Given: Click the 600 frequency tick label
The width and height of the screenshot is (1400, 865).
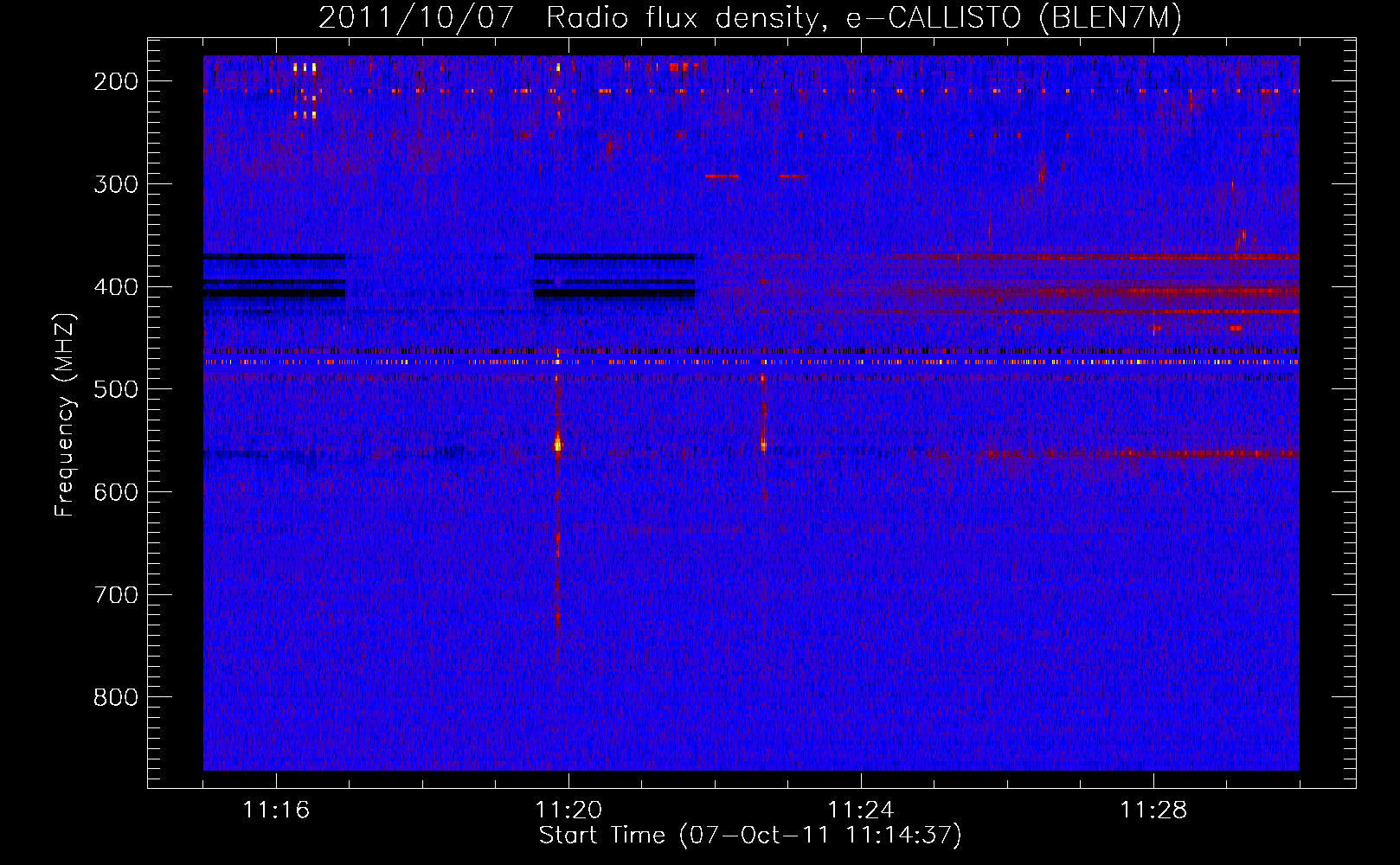Looking at the screenshot, I should (116, 492).
